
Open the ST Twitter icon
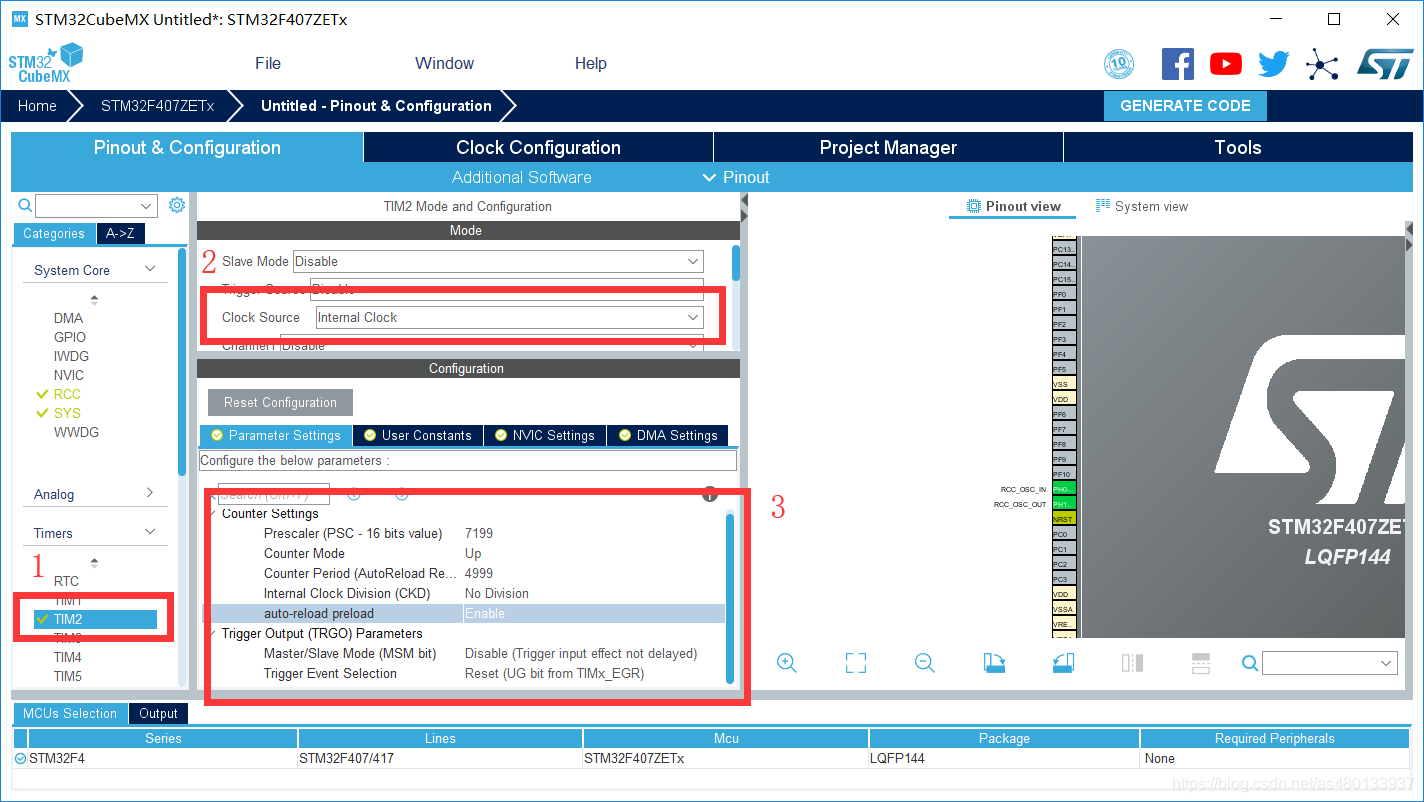click(1273, 64)
